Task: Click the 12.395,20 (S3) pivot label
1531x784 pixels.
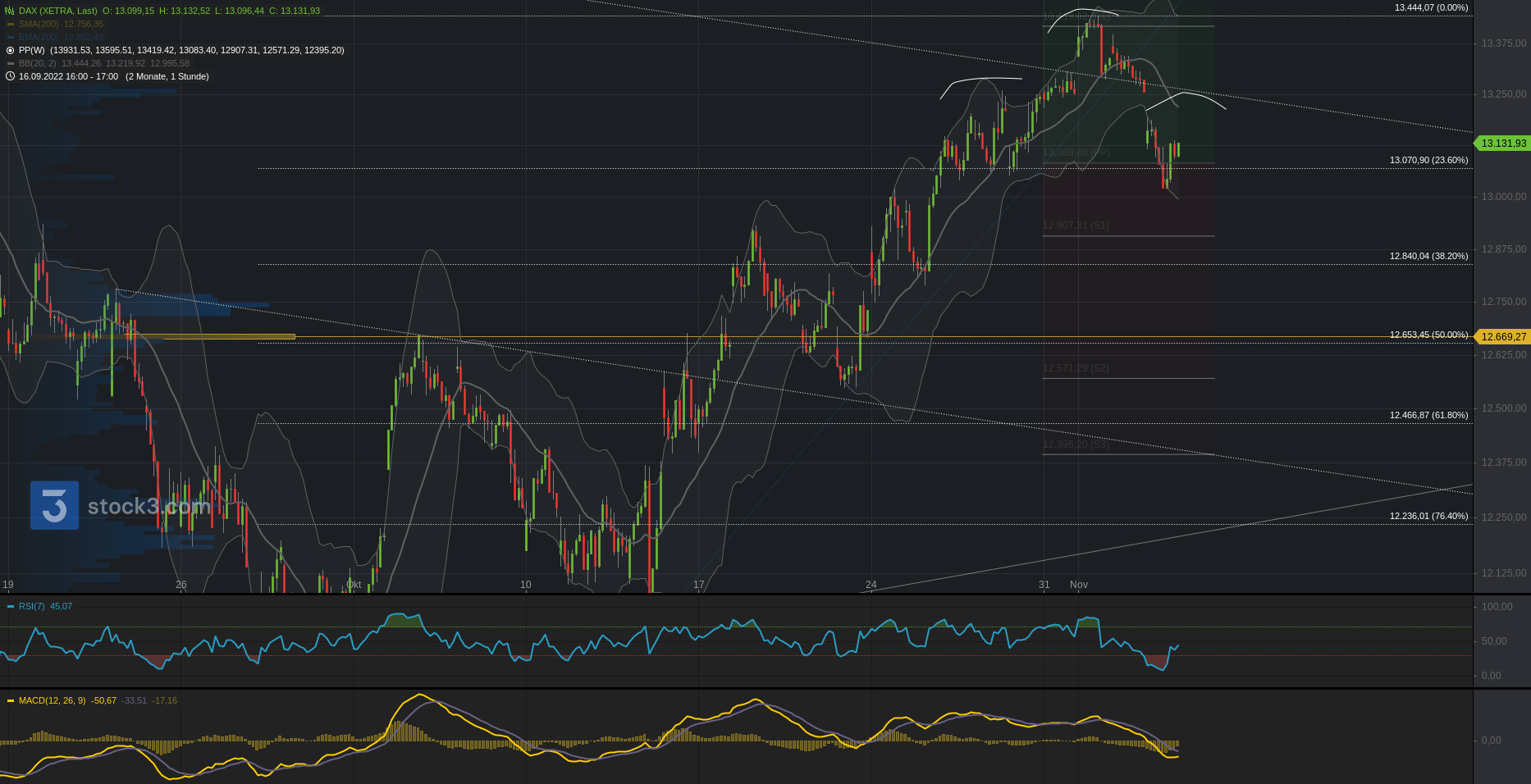Action: [x=1076, y=444]
